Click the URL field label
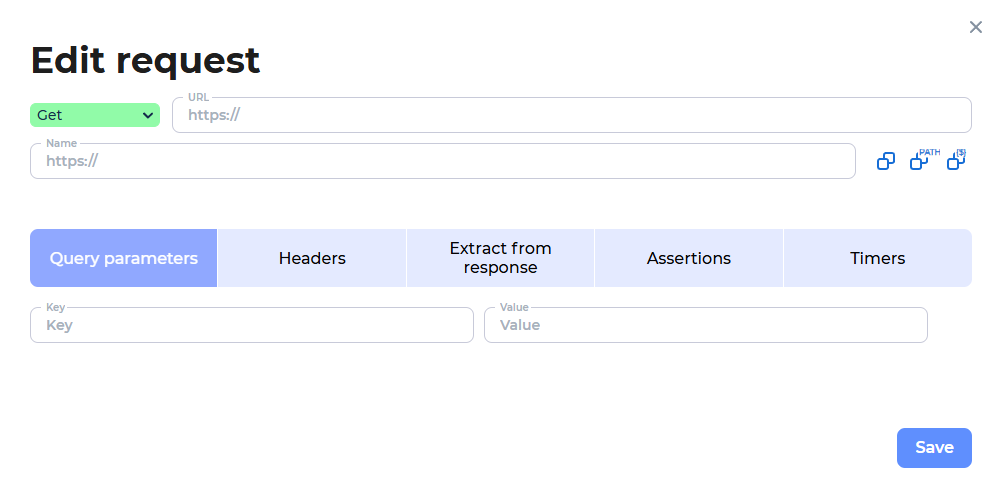The height and width of the screenshot is (493, 1004). tap(198, 98)
